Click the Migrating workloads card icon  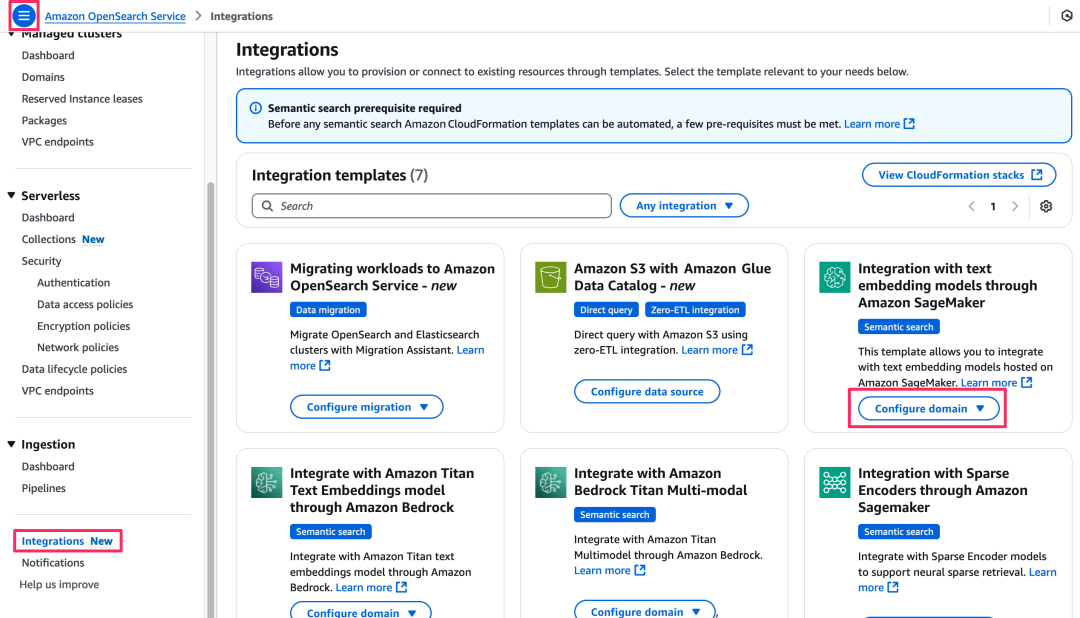[267, 277]
